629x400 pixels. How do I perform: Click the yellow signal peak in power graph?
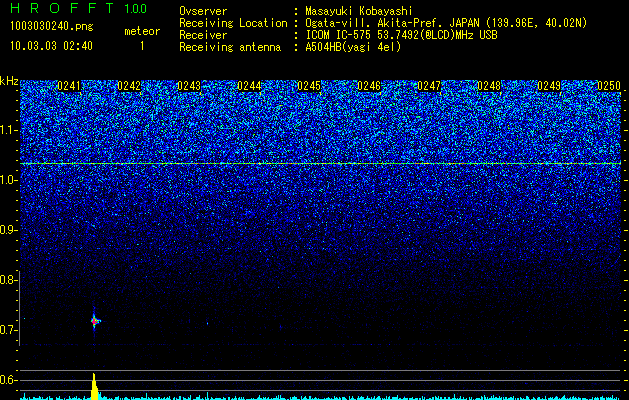pos(94,386)
